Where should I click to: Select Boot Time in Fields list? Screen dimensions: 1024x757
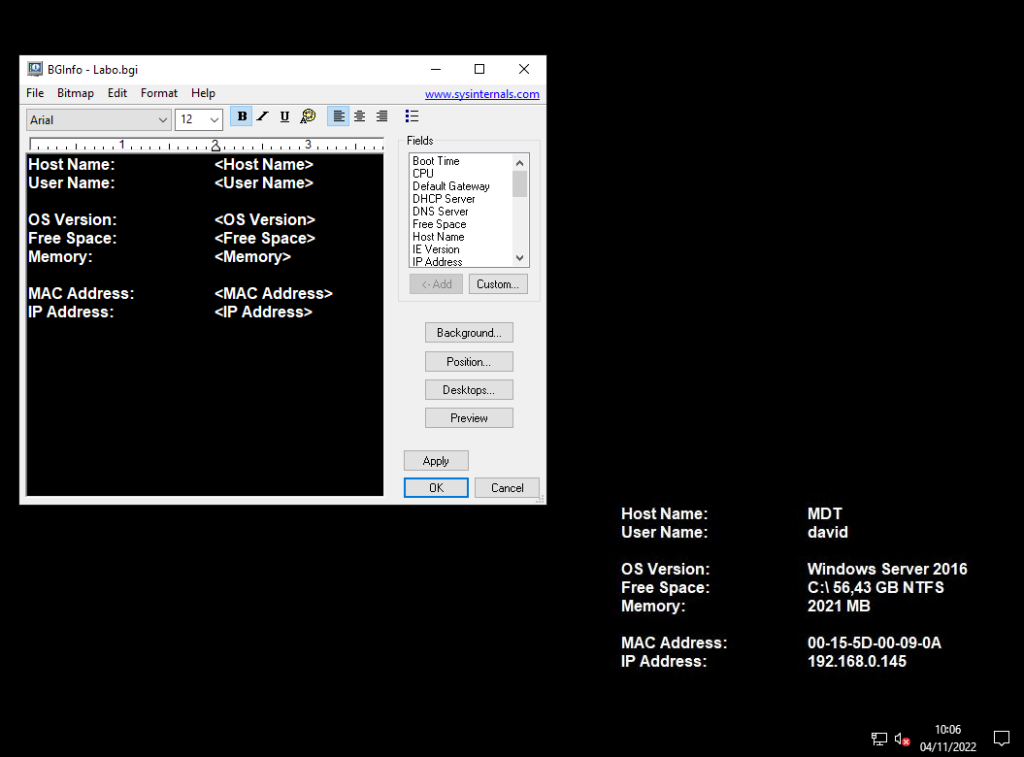coord(436,161)
